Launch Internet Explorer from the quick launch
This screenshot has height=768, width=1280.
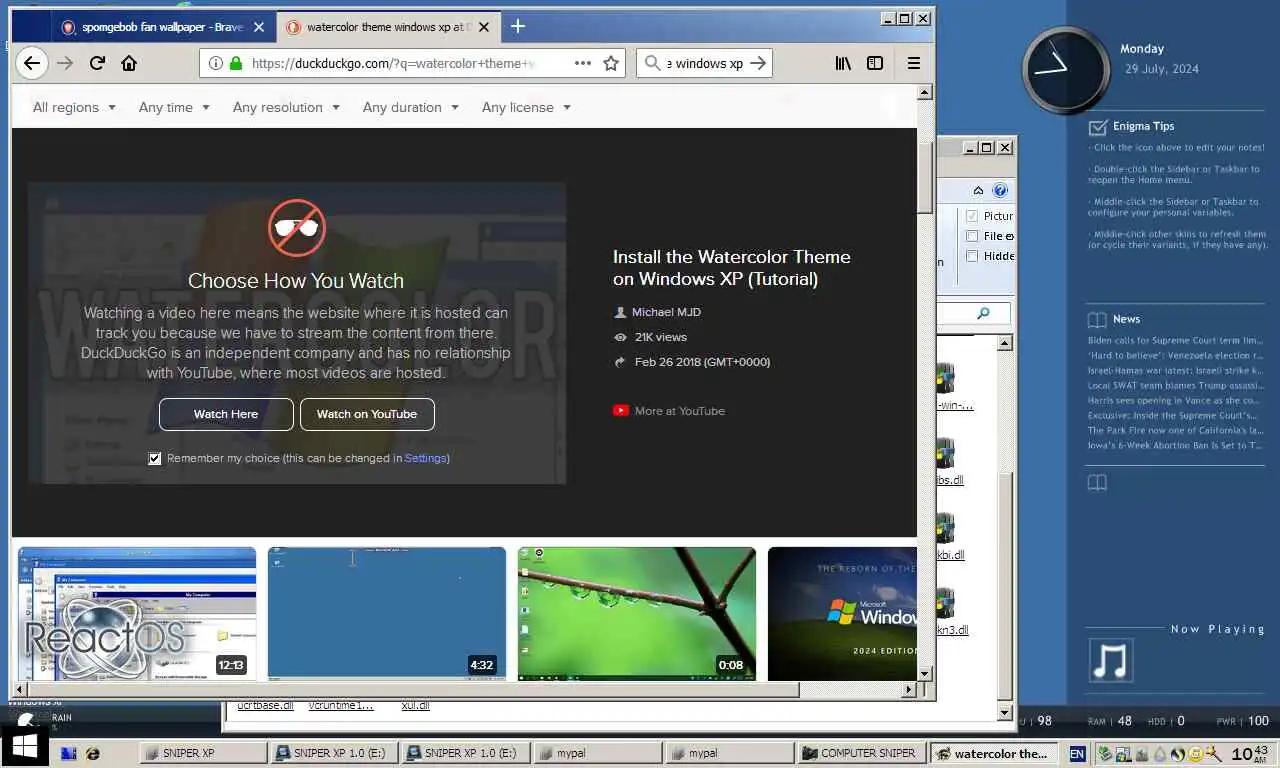point(93,753)
